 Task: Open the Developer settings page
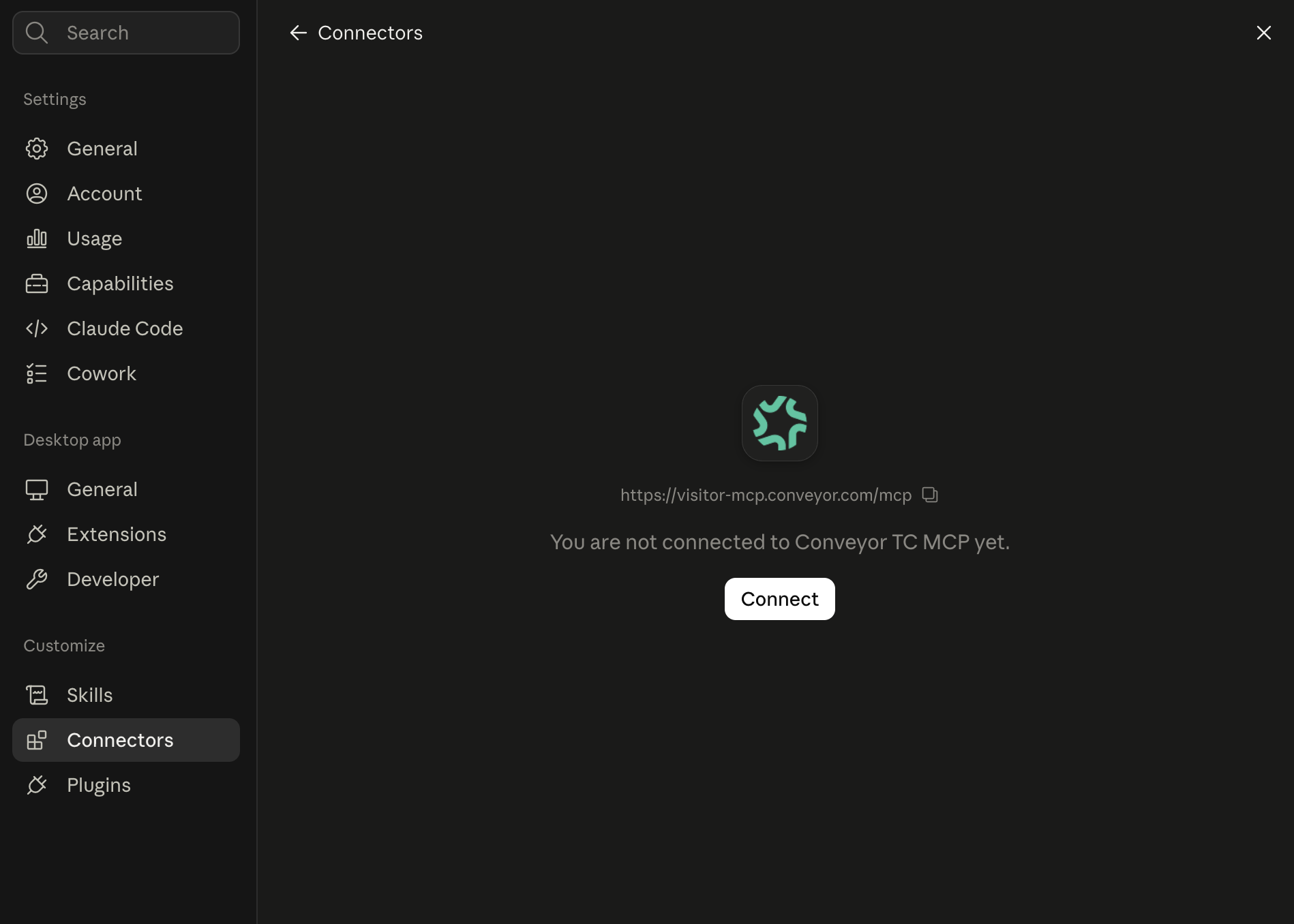[x=126, y=579]
